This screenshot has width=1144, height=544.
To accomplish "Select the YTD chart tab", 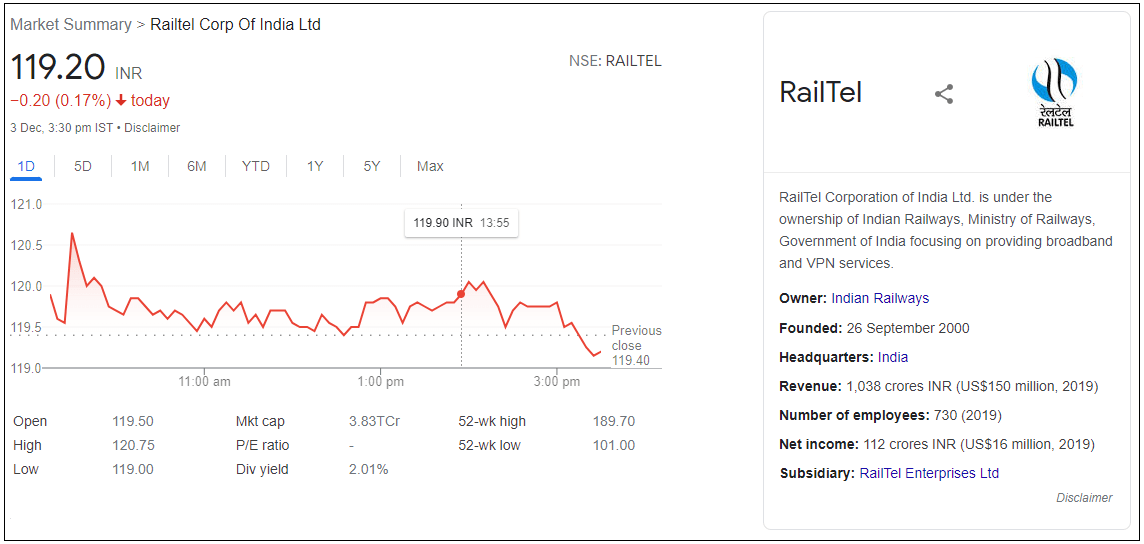I will click(256, 166).
